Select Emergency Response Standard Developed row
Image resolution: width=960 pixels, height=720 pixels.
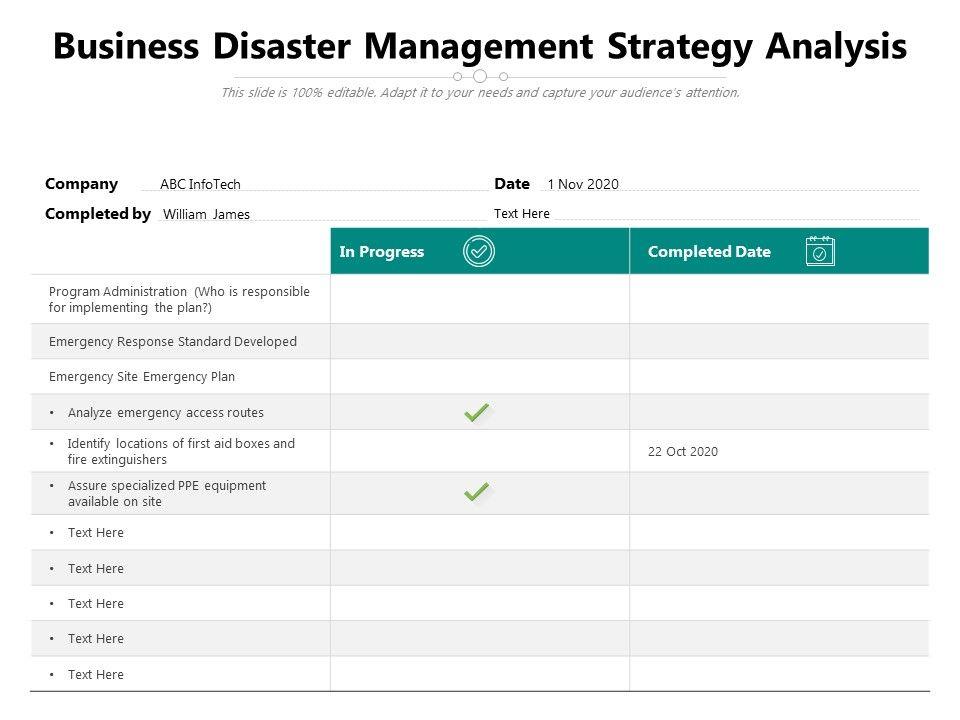[x=173, y=341]
